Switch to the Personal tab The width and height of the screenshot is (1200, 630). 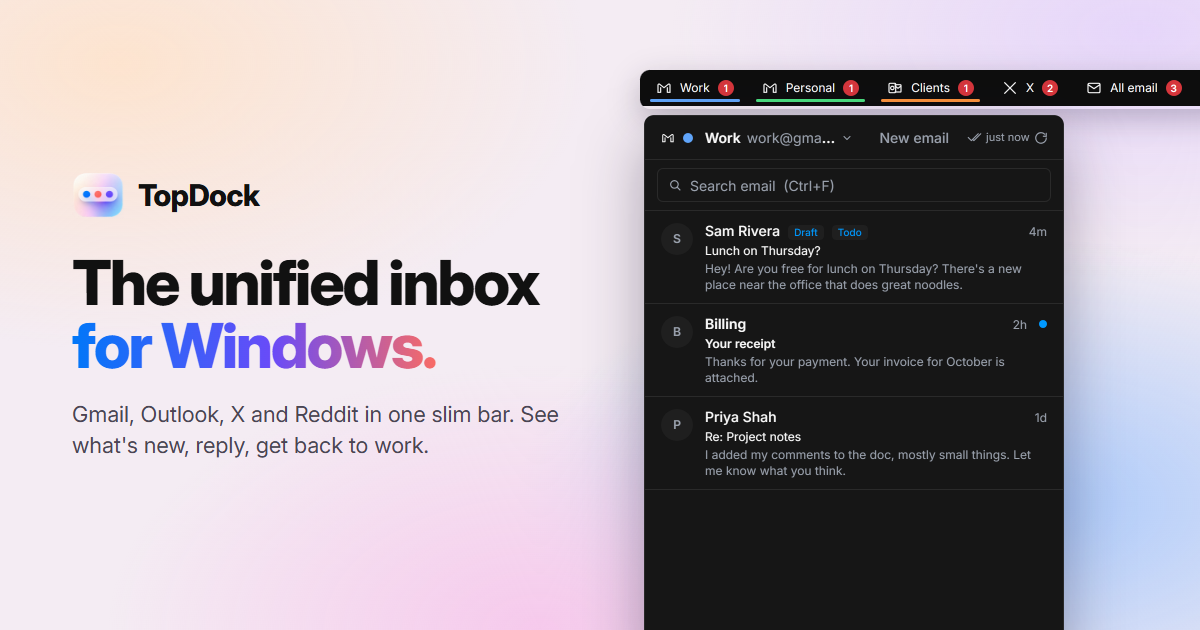point(810,88)
